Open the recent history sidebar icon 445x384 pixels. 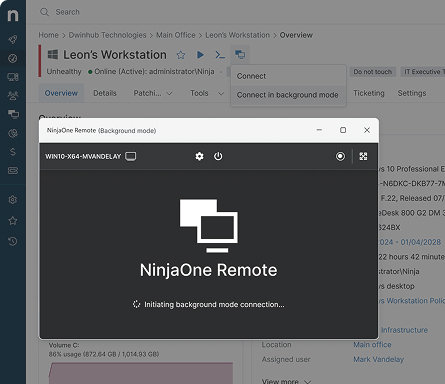point(13,241)
